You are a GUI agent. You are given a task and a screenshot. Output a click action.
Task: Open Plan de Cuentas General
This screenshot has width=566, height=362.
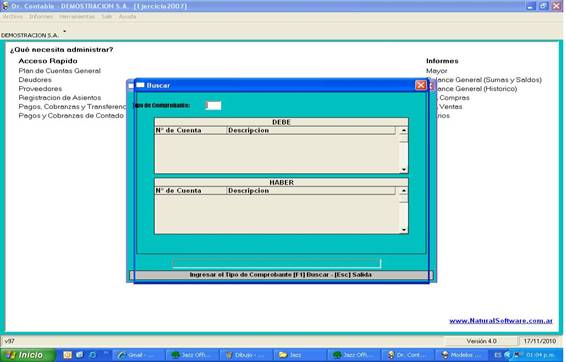[x=60, y=71]
